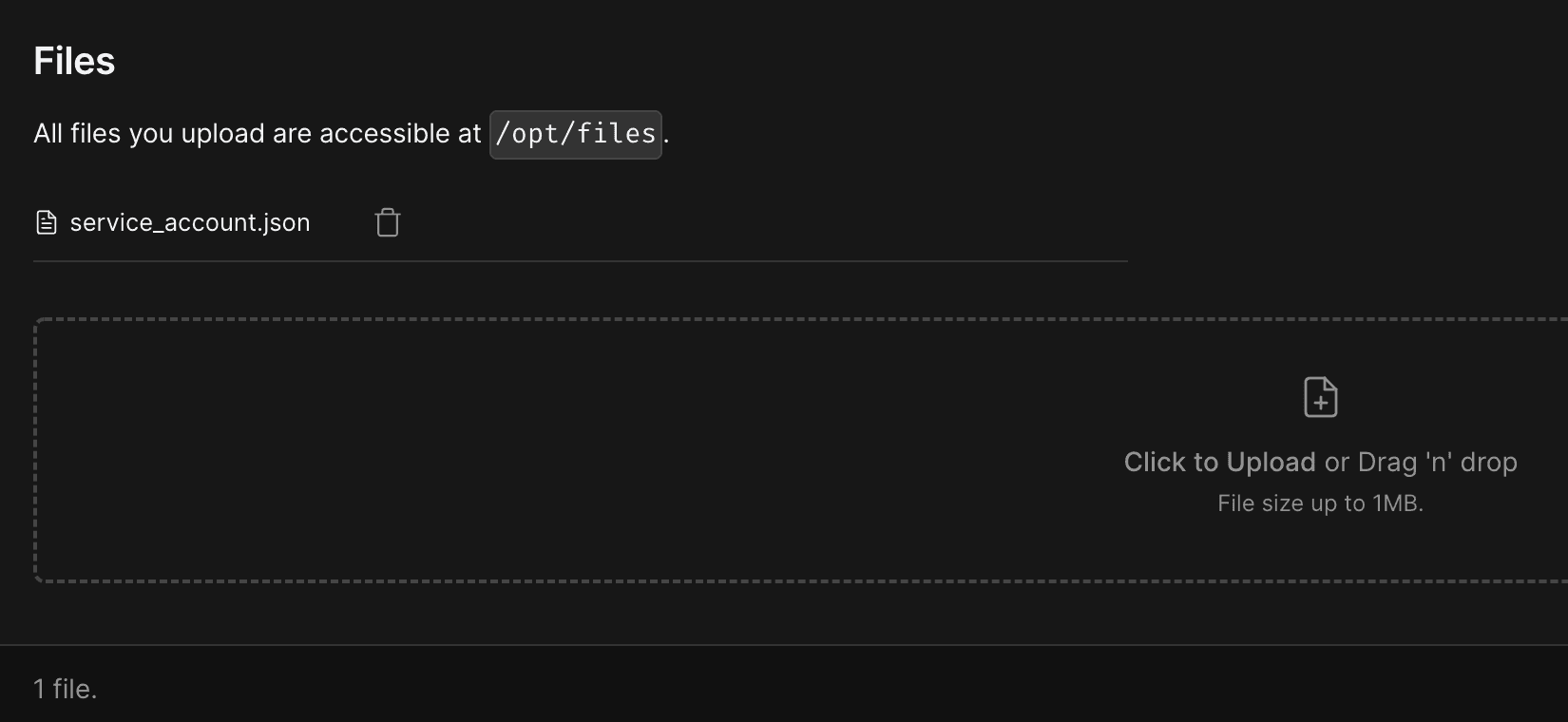Click the "1 file." count in footer

(x=66, y=689)
